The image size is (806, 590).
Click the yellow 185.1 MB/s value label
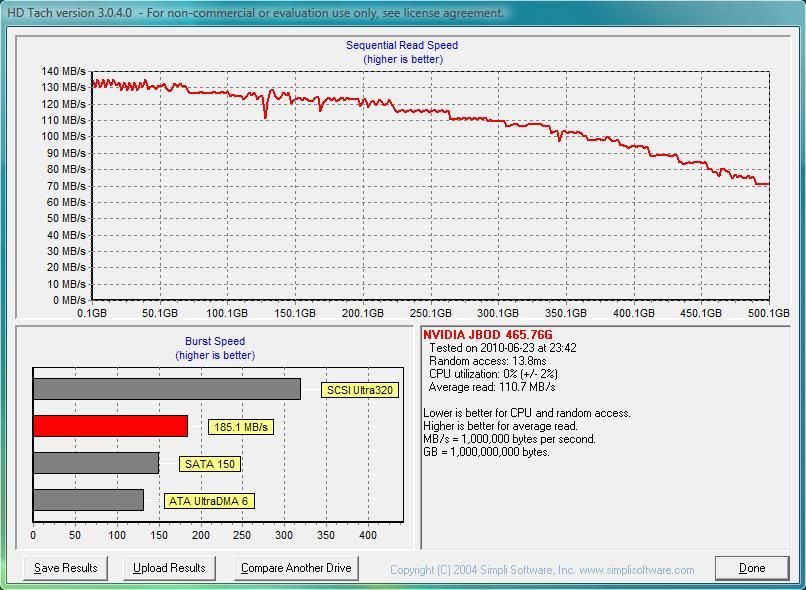click(x=240, y=426)
